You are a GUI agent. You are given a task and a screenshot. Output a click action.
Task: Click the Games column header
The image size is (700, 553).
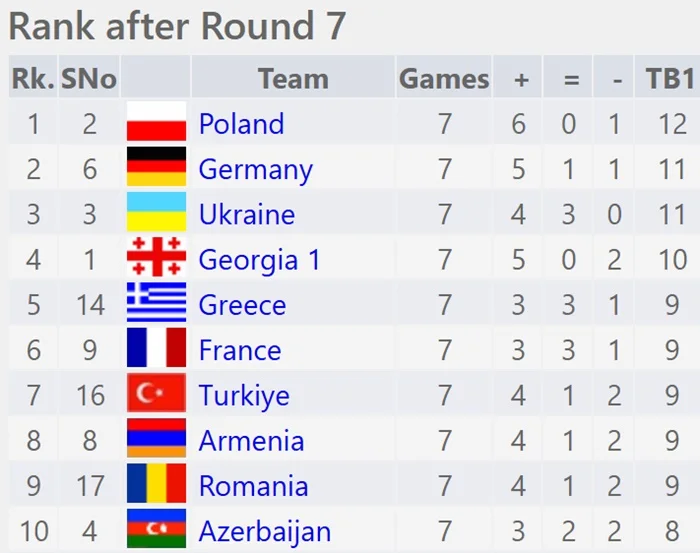coord(444,78)
